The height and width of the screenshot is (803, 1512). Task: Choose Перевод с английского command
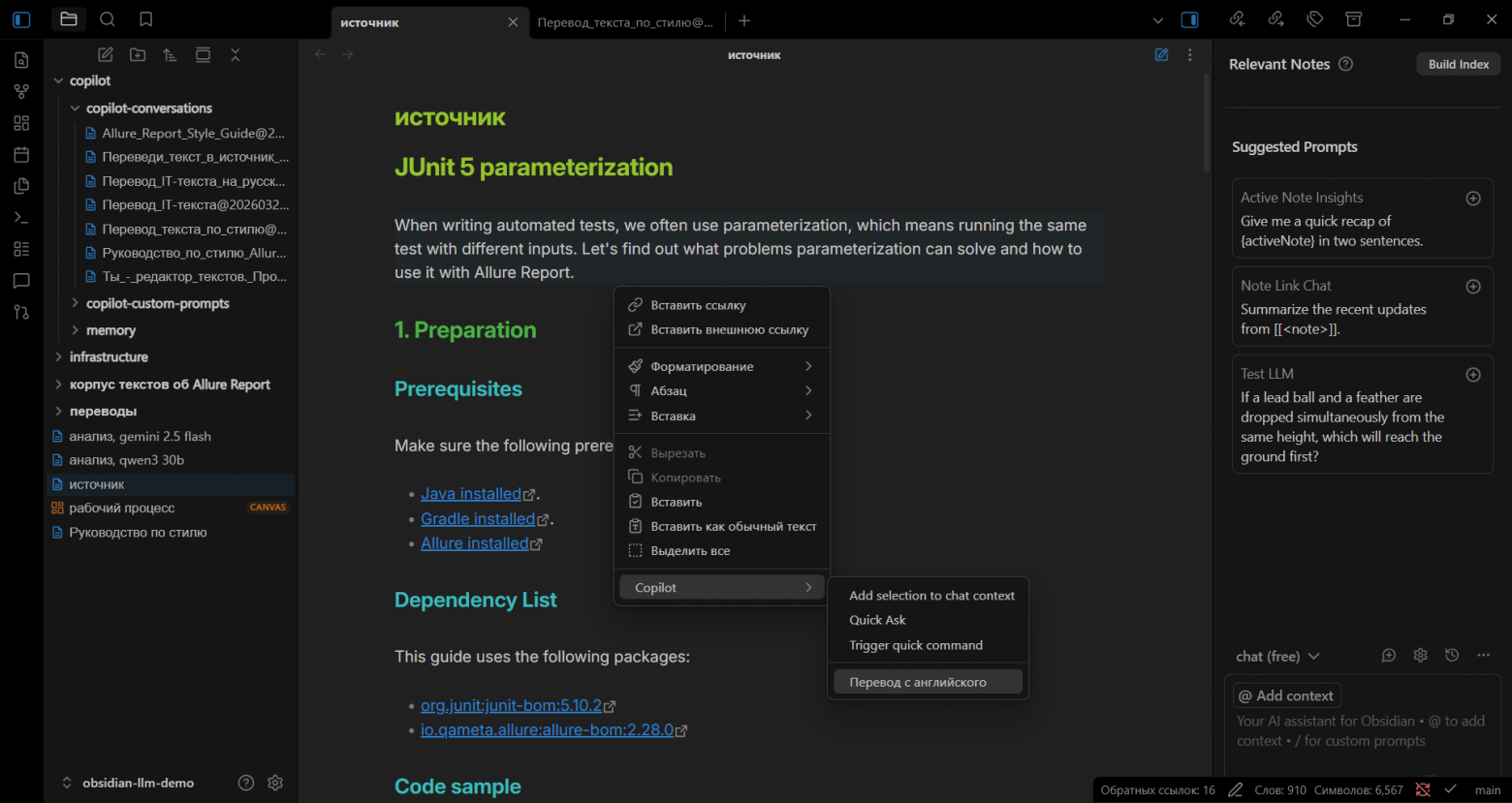coord(928,682)
